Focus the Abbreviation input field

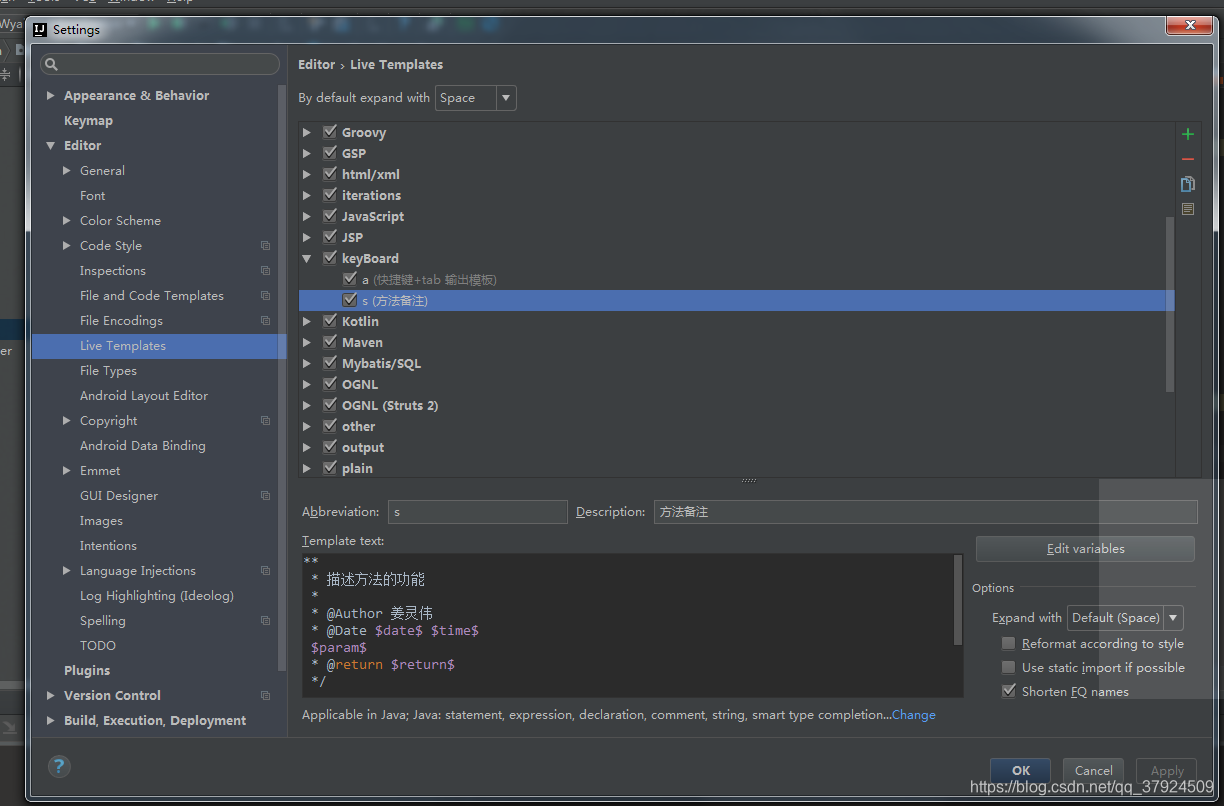coord(478,512)
